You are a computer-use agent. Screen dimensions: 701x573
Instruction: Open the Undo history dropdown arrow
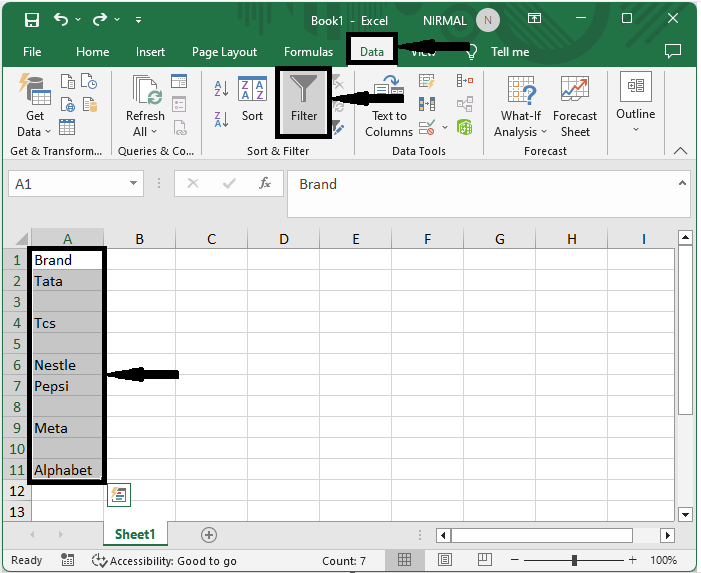(x=78, y=20)
